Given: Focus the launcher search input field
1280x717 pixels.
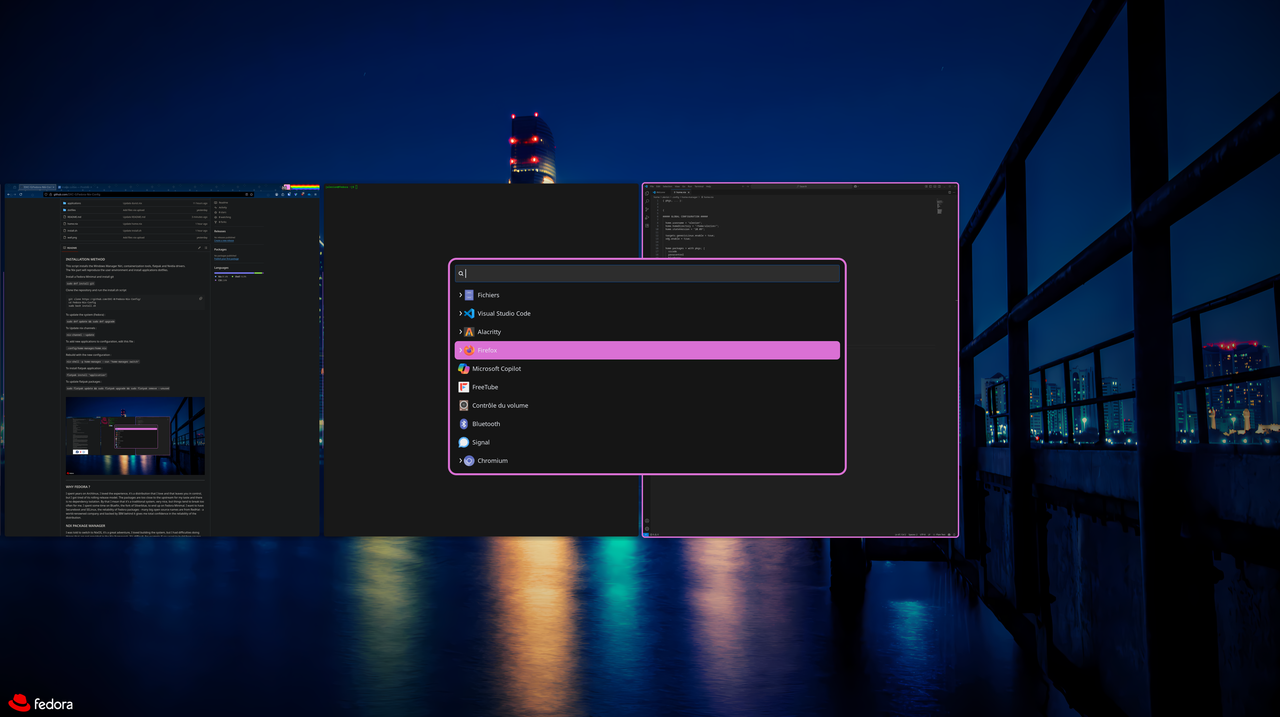Looking at the screenshot, I should (647, 273).
